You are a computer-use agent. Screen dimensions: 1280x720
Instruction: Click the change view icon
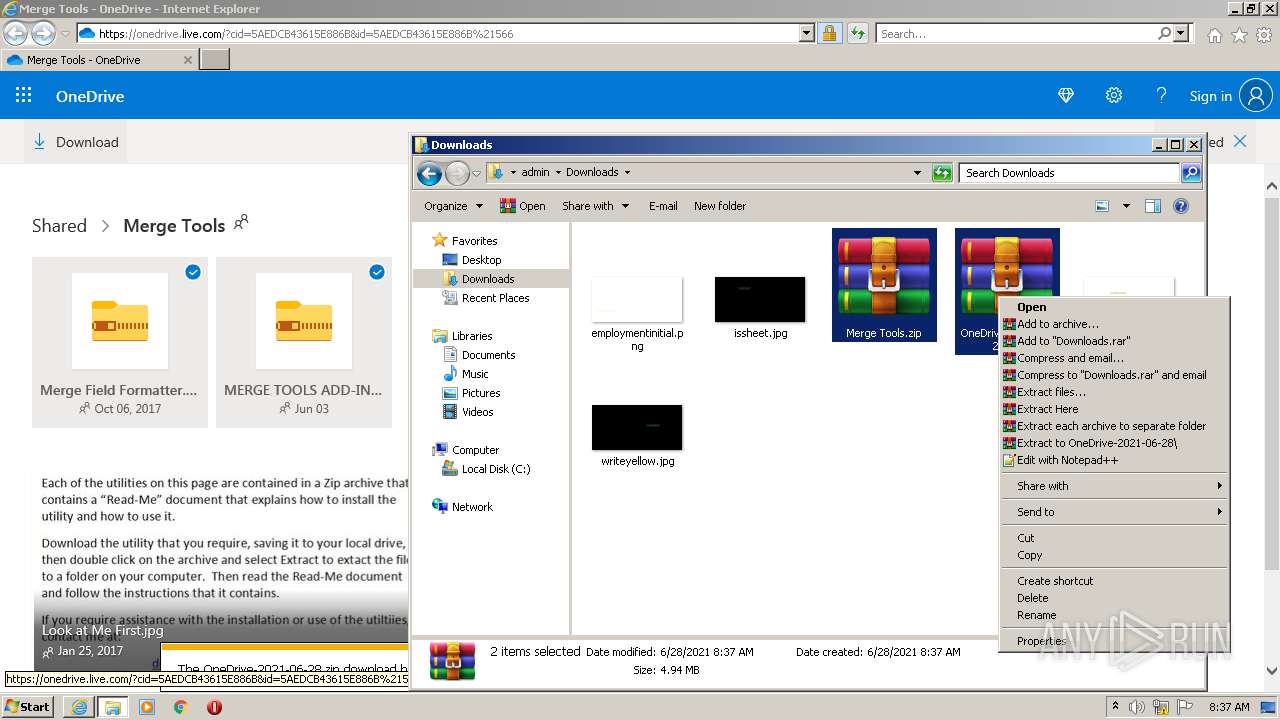coord(1102,206)
